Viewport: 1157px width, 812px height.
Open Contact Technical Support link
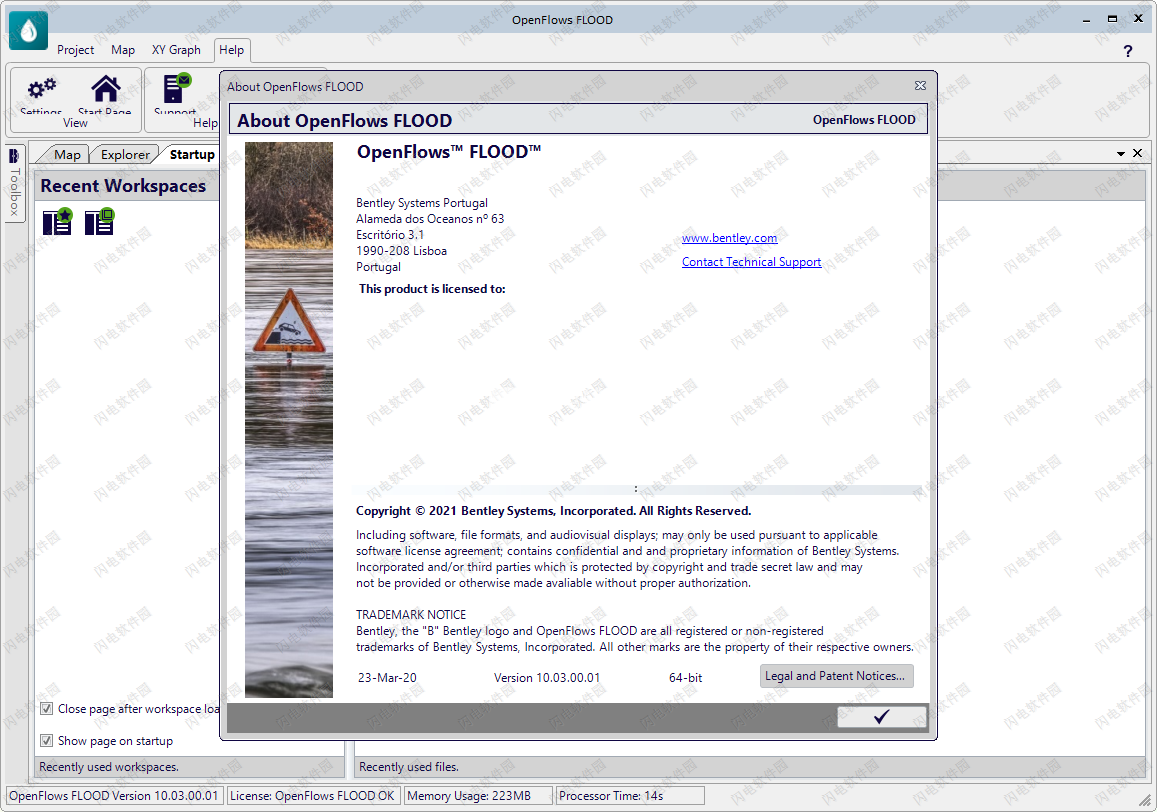751,262
